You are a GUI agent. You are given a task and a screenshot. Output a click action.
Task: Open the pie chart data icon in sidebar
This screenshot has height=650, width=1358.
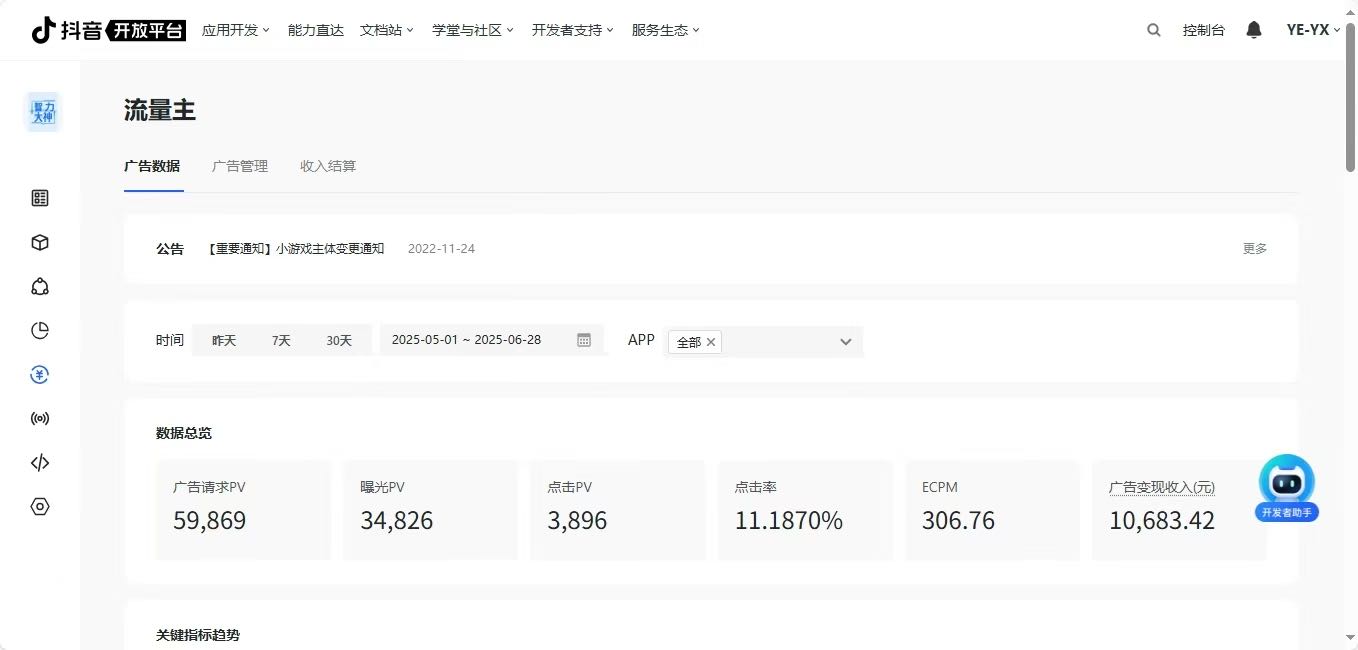40,331
